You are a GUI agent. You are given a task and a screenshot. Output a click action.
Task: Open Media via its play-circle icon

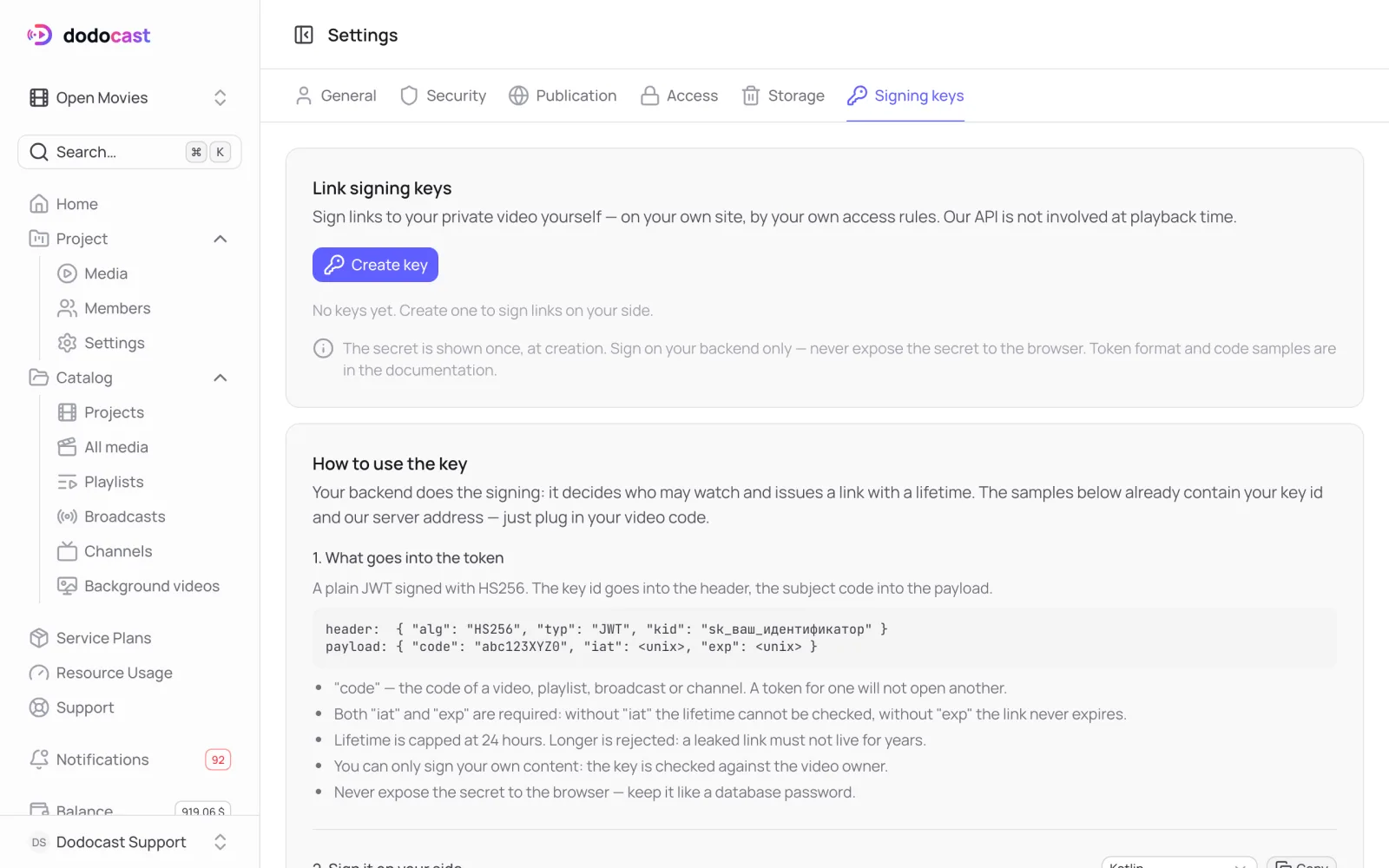coord(67,273)
